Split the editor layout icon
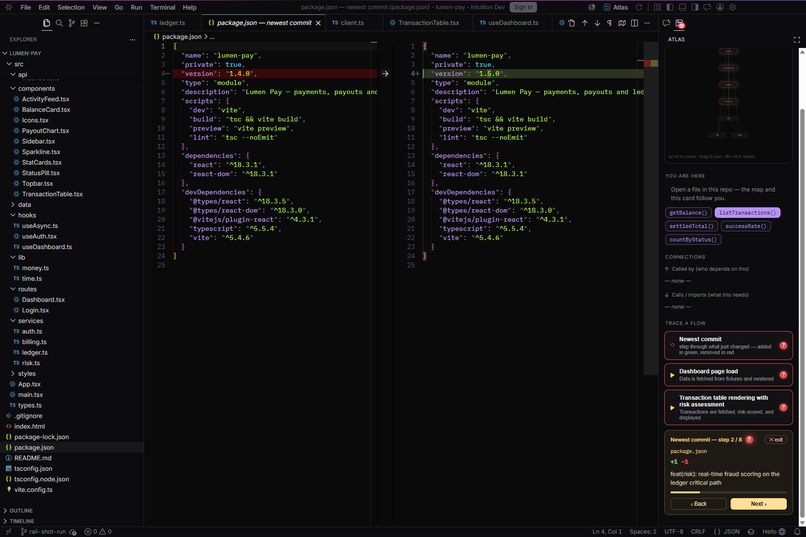806x537 pixels. coord(634,23)
